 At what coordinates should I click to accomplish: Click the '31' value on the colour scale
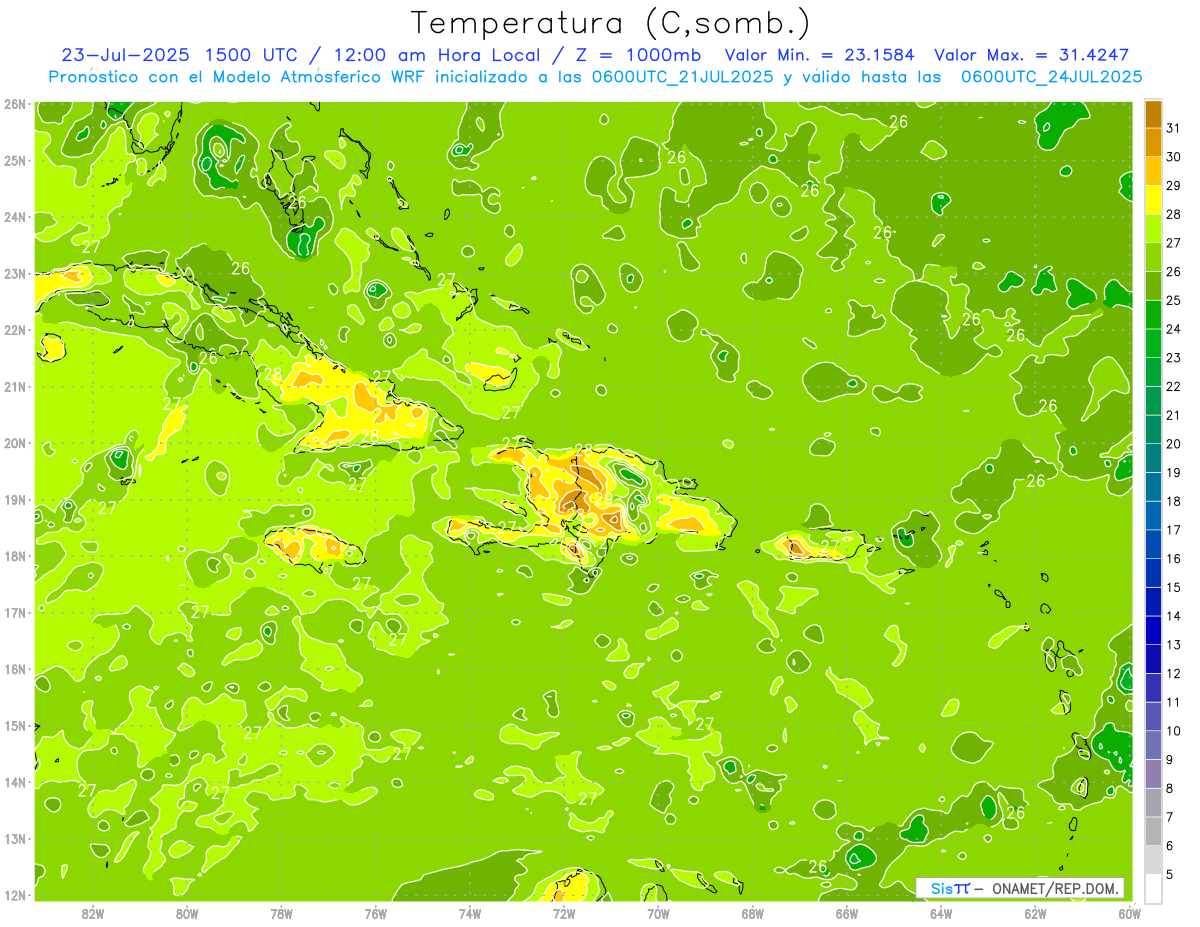(1174, 128)
